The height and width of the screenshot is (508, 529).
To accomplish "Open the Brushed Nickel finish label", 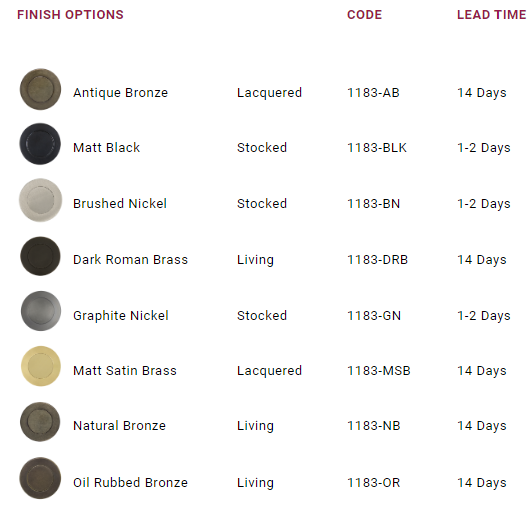I will (x=120, y=204).
